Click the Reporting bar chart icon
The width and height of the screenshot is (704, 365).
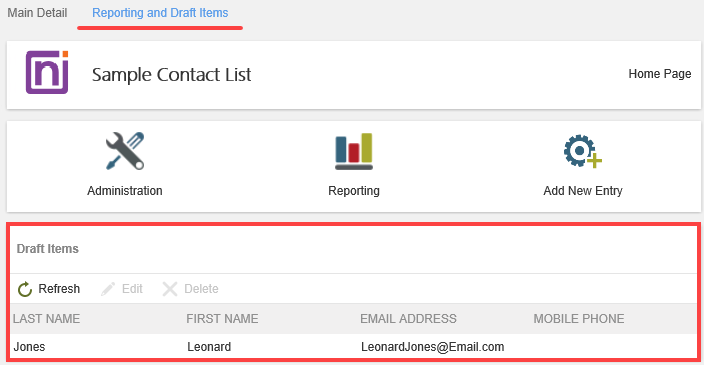click(x=354, y=151)
